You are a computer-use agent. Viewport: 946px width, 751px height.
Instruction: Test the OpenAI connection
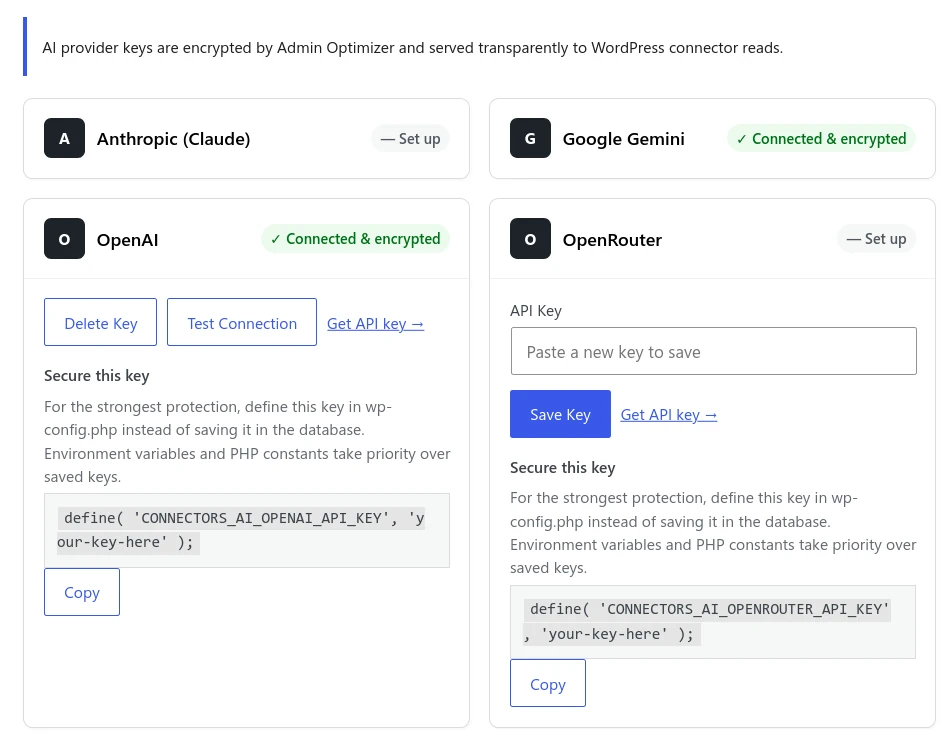(242, 322)
